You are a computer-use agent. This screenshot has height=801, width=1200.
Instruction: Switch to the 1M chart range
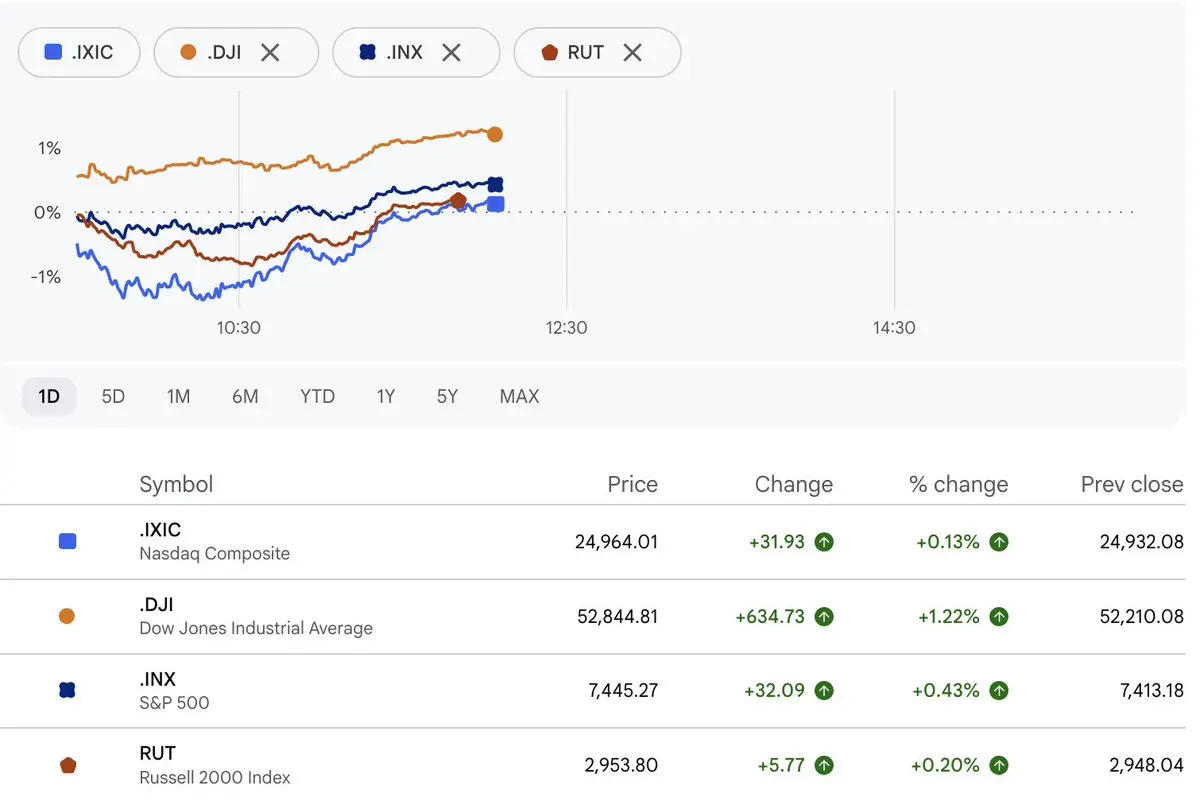tap(178, 396)
